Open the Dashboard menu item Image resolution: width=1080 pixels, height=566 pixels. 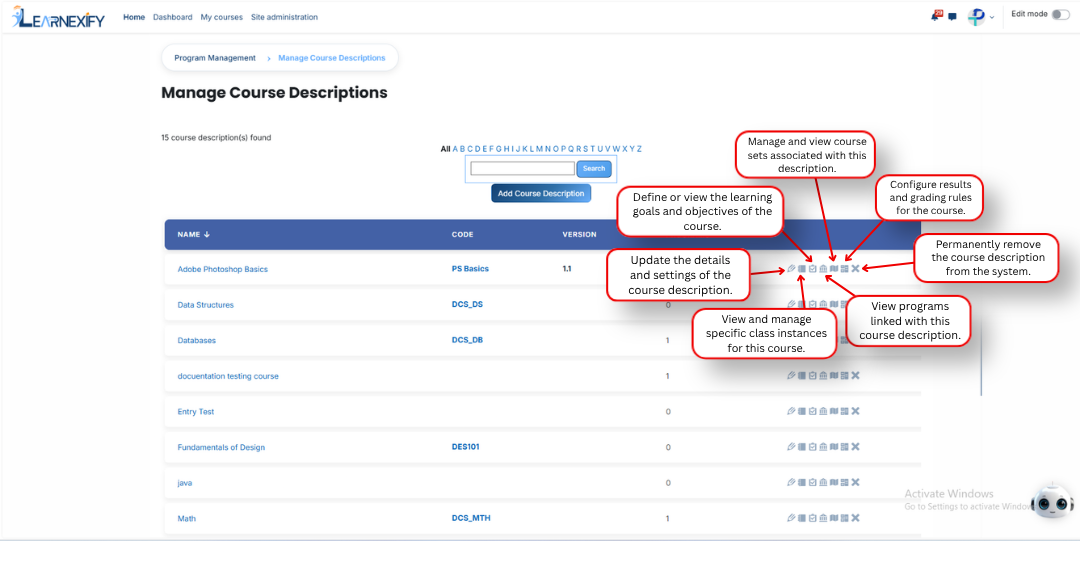point(172,17)
